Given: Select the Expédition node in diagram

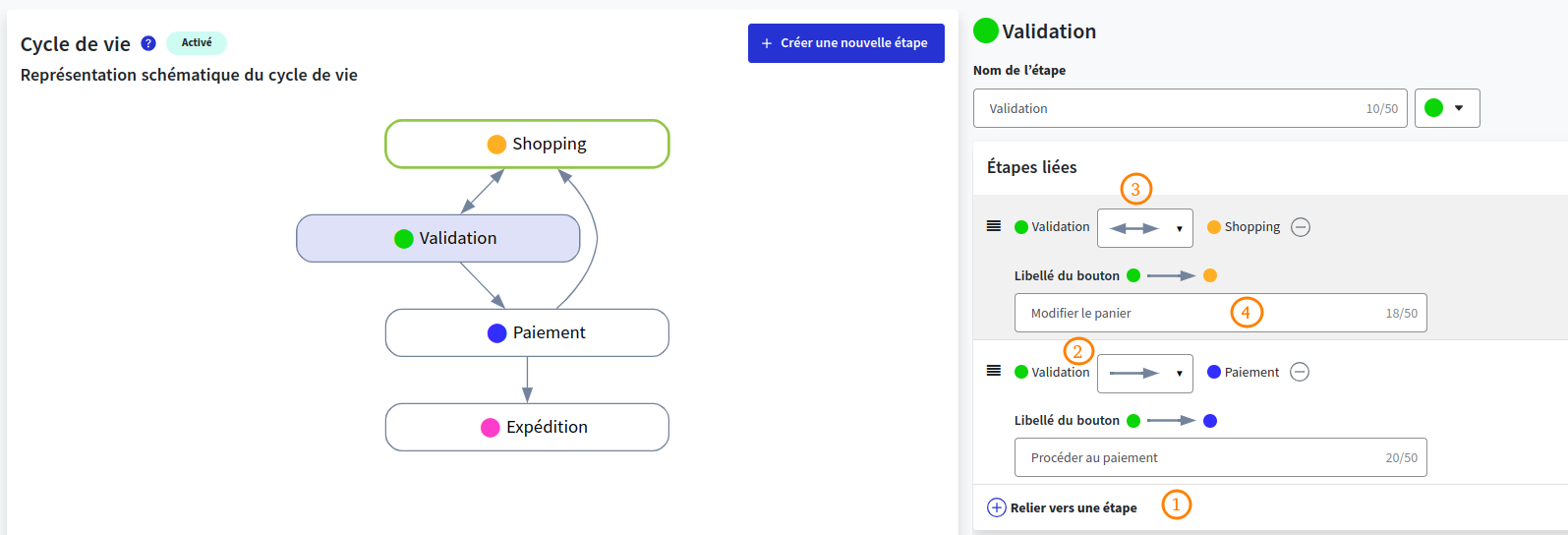Looking at the screenshot, I should 527,428.
